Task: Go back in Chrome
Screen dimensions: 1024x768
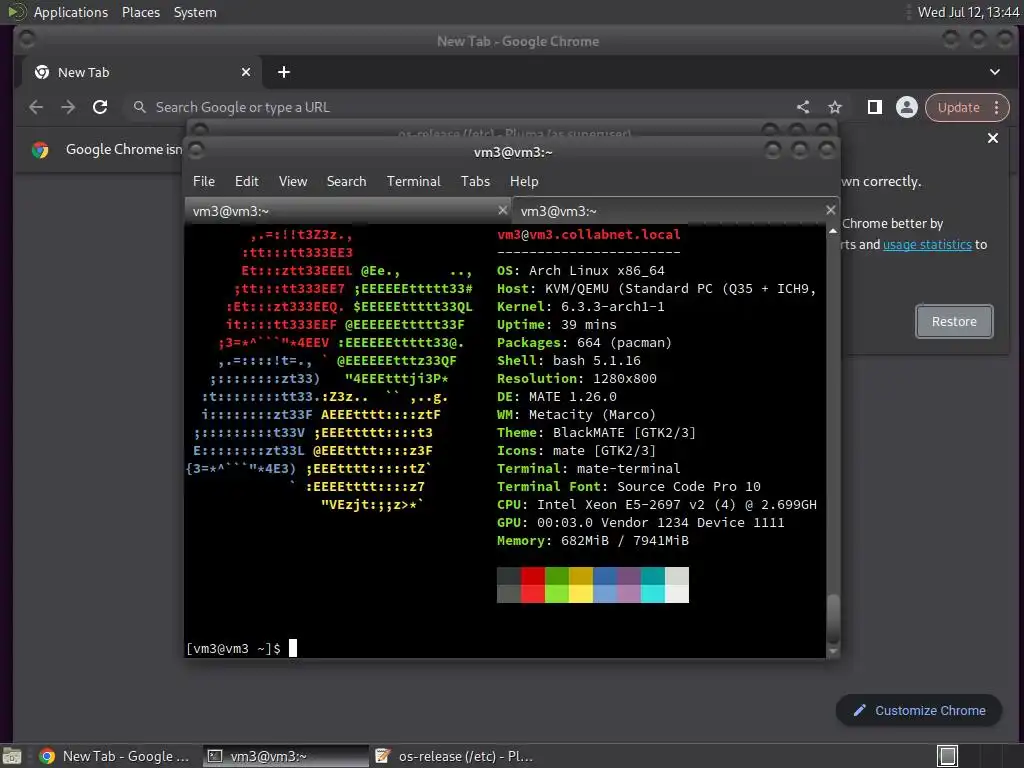Action: click(x=36, y=107)
